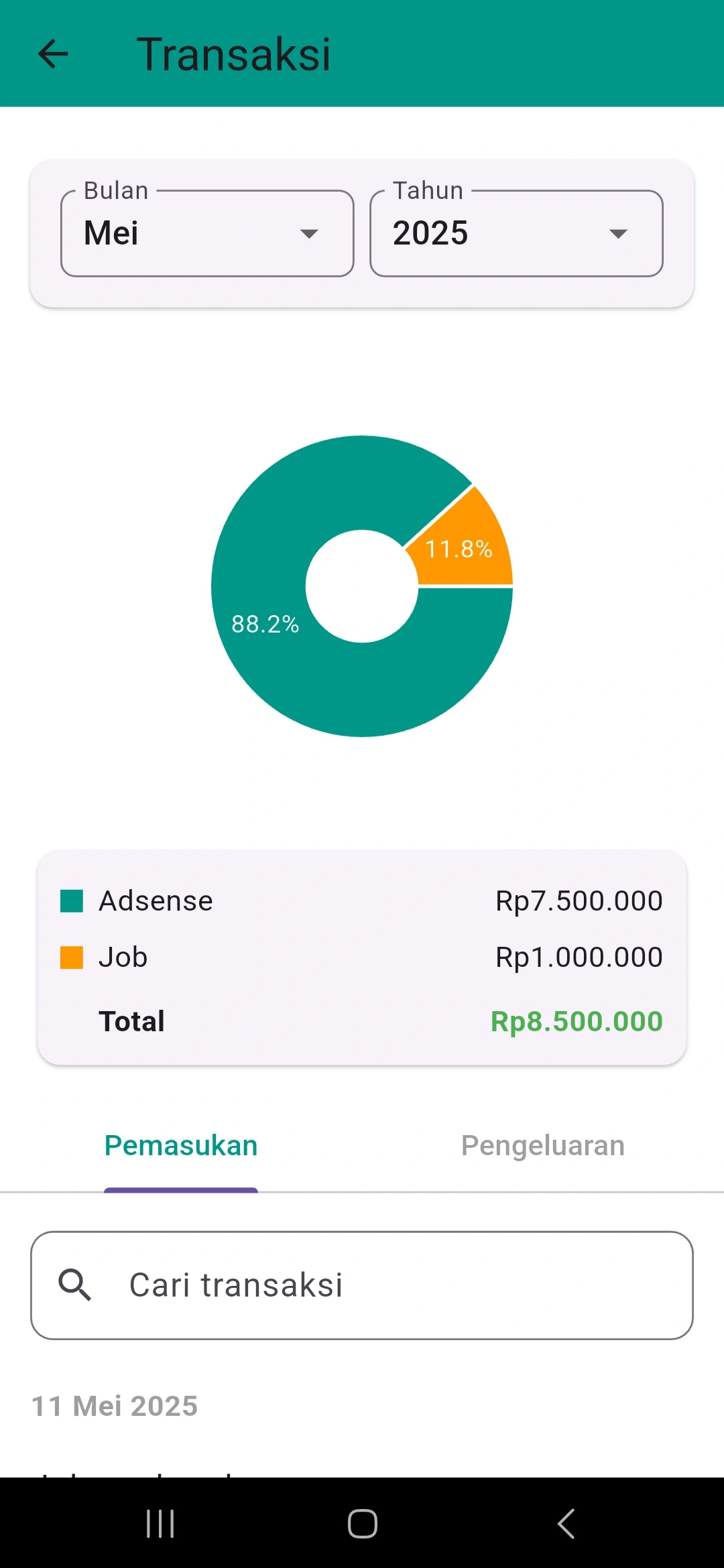
Task: Open the Tahun year dropdown
Action: tap(517, 233)
